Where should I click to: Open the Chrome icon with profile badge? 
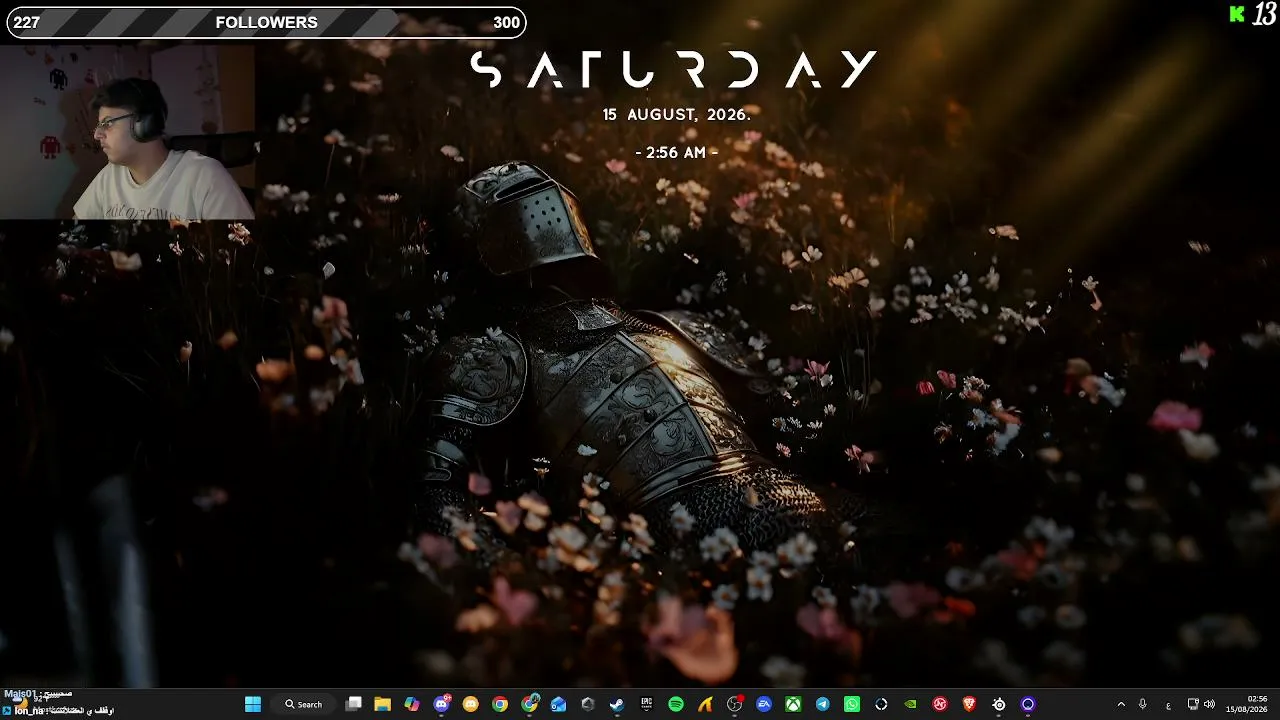pyautogui.click(x=529, y=704)
